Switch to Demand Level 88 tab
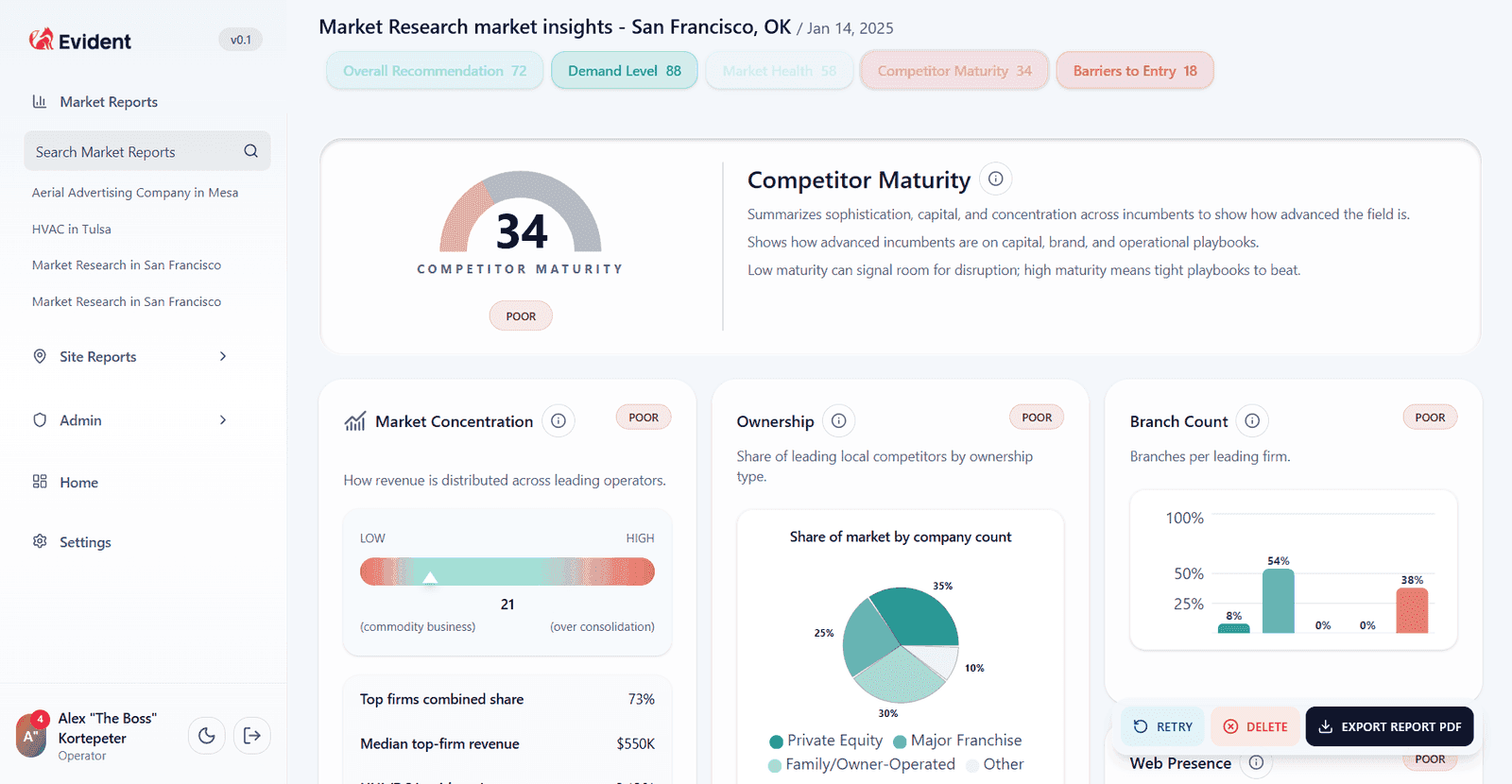 point(624,71)
